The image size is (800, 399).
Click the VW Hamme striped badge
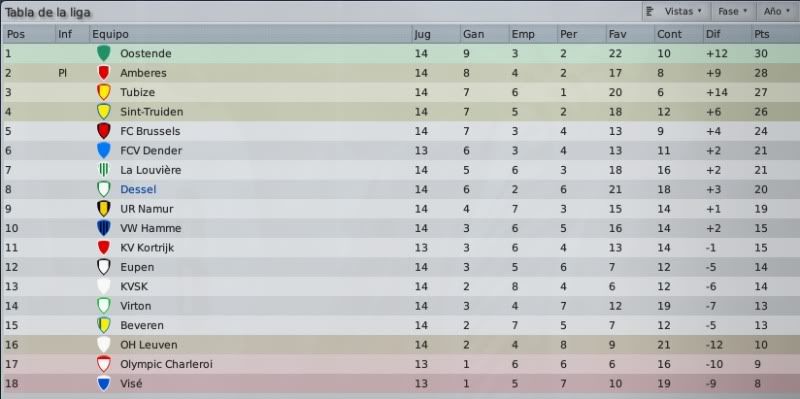pyautogui.click(x=104, y=228)
